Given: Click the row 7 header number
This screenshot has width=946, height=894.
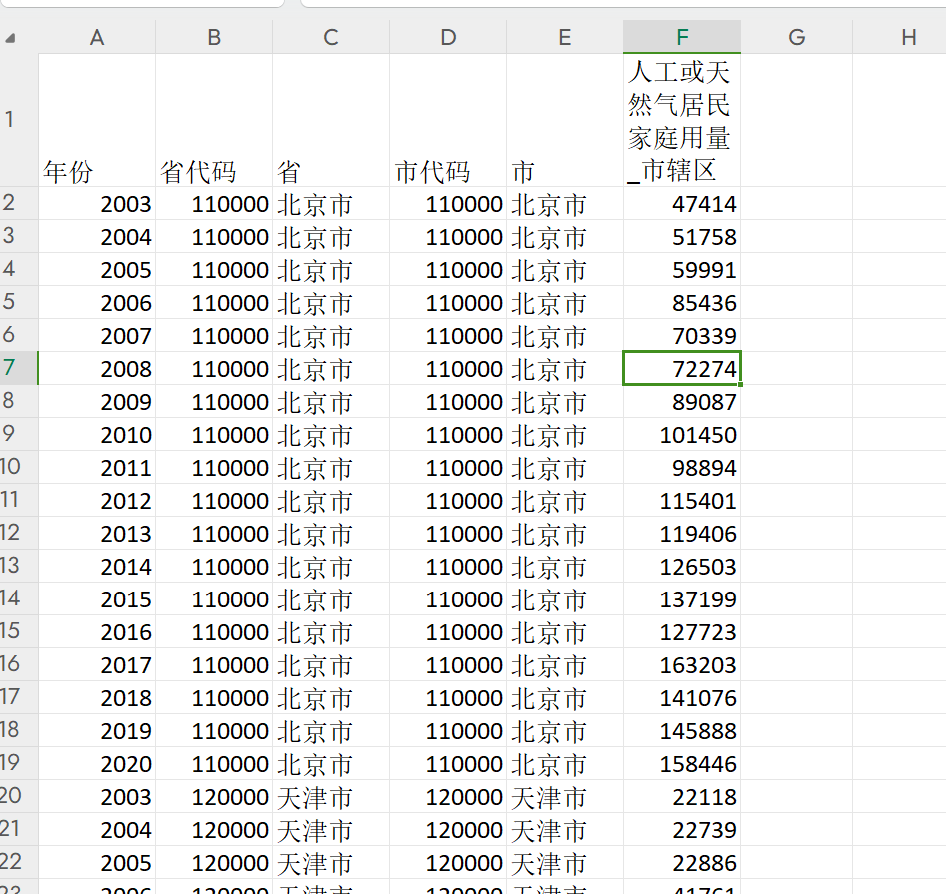Looking at the screenshot, I should (10, 368).
